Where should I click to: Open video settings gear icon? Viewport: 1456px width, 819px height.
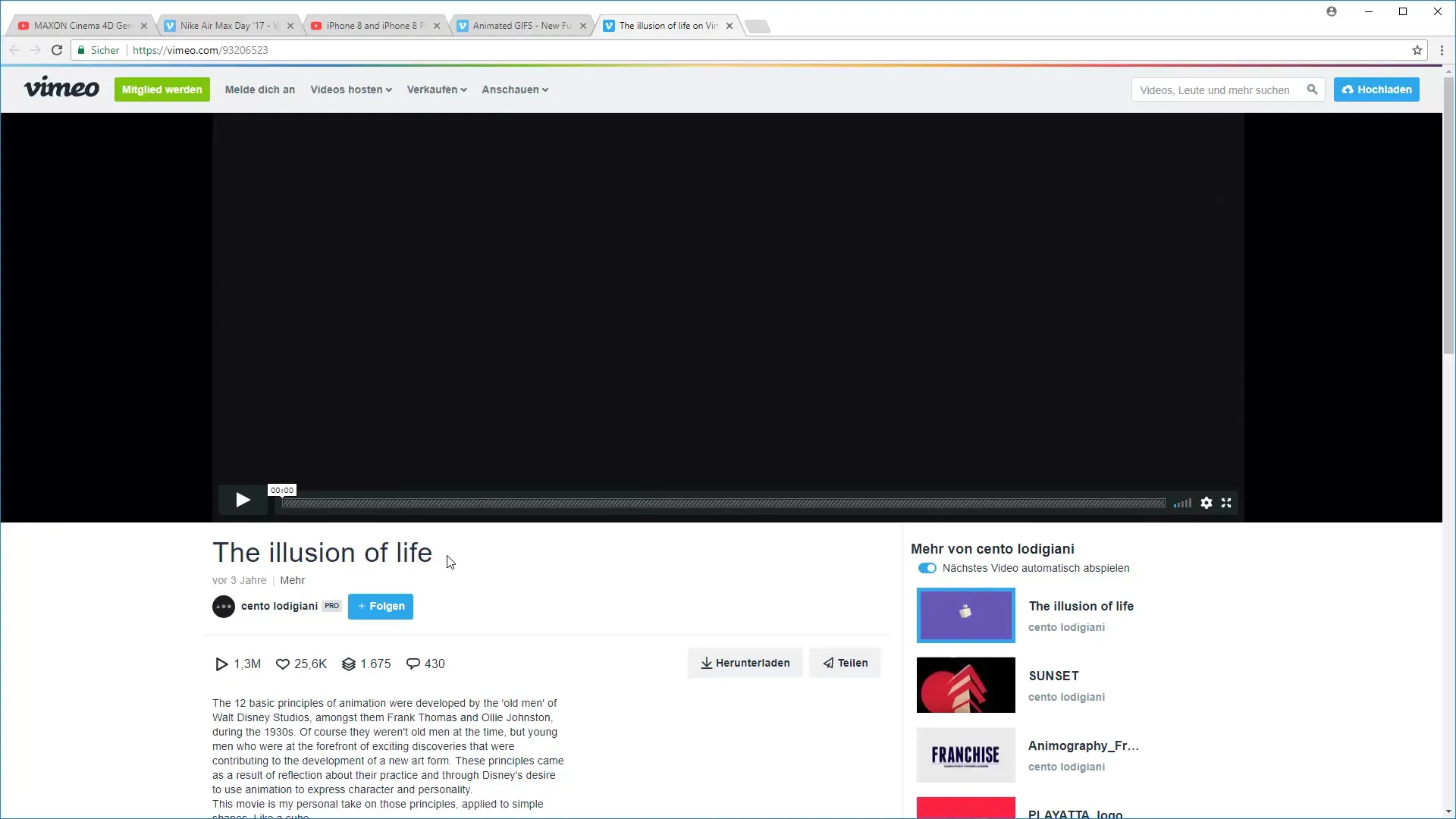pyautogui.click(x=1206, y=503)
